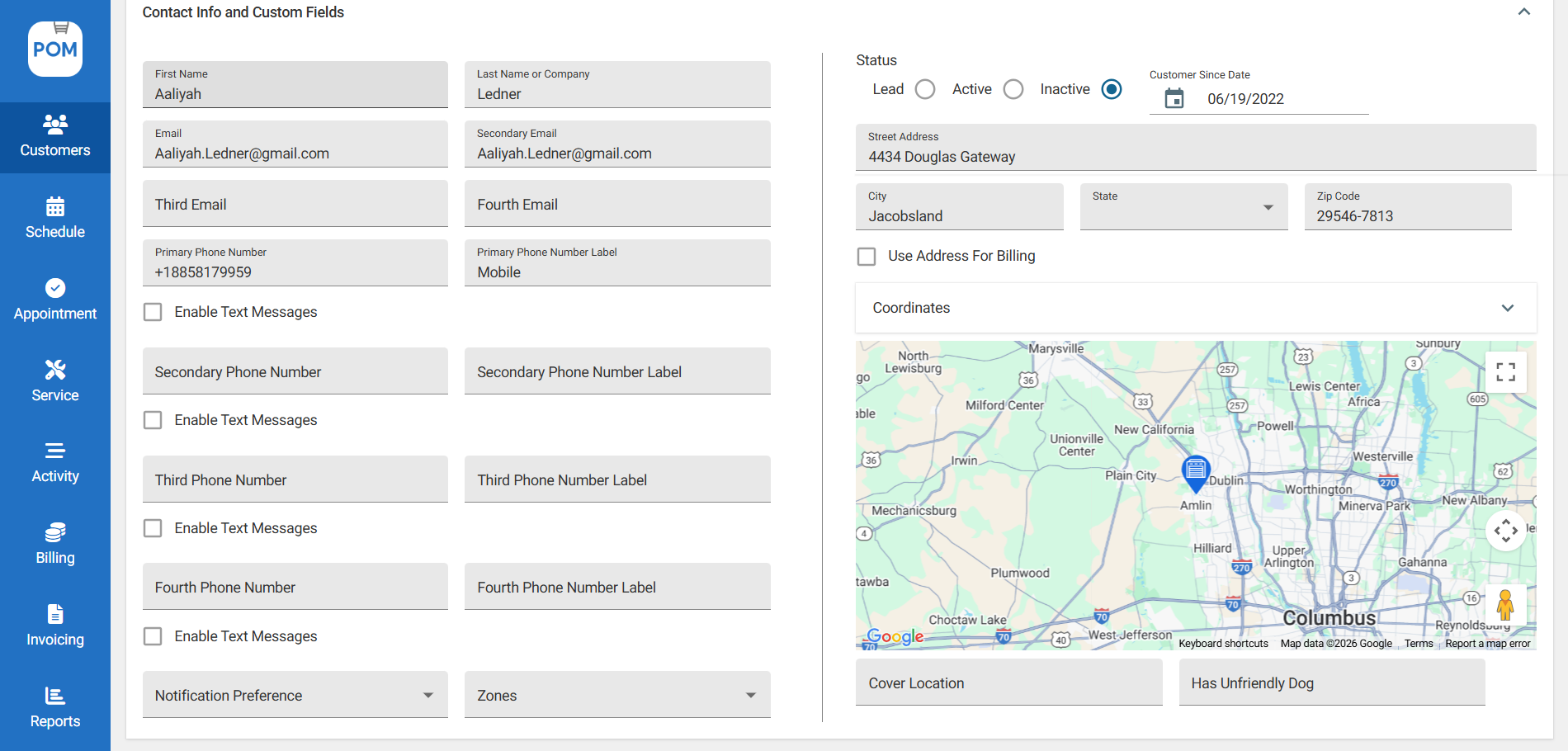Open the Reports section
1568x751 pixels.
[x=54, y=694]
